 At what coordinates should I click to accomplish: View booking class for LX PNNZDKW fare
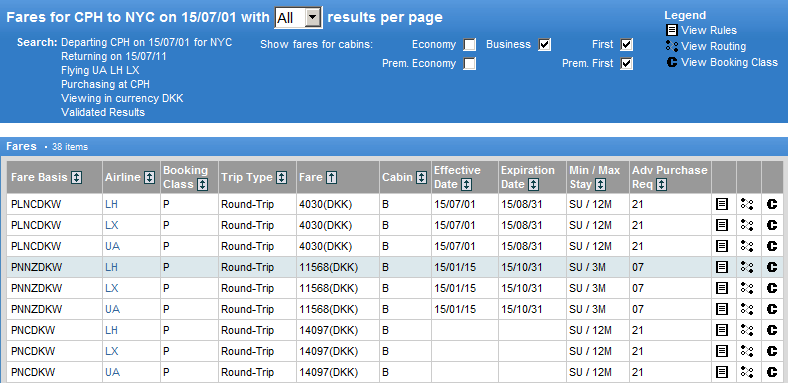771,289
